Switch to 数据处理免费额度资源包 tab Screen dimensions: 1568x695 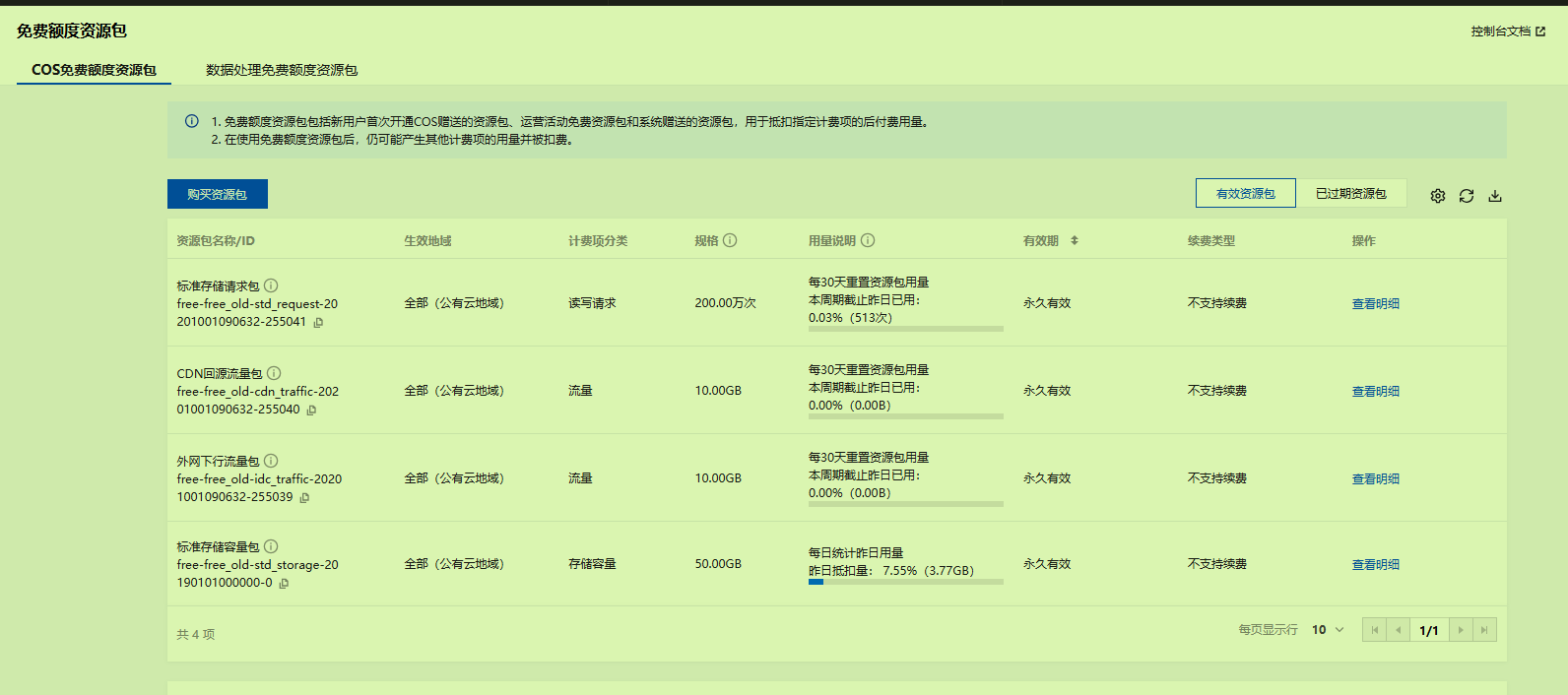[x=282, y=70]
